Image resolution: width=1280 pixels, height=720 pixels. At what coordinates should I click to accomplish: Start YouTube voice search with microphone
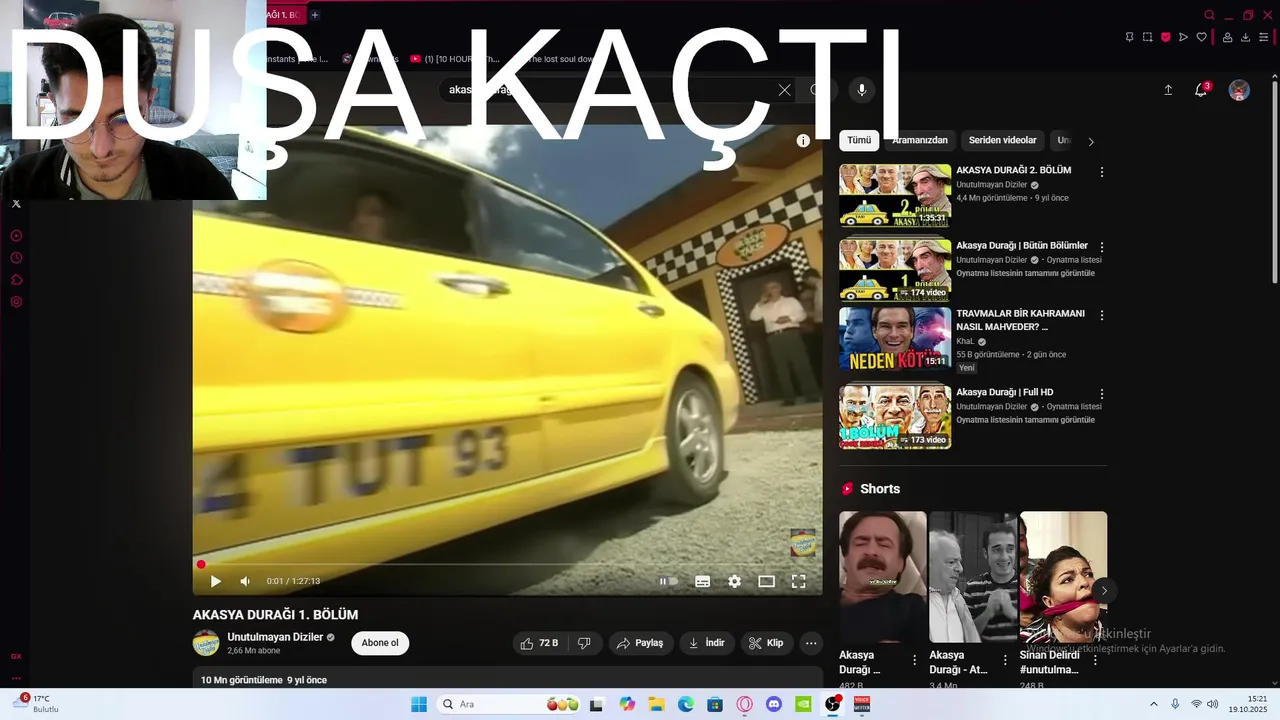(x=862, y=90)
